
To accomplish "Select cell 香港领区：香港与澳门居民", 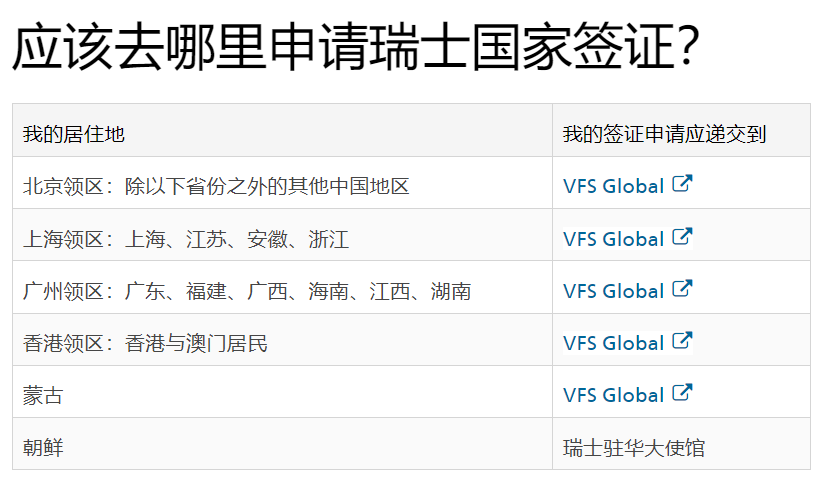I will point(282,340).
